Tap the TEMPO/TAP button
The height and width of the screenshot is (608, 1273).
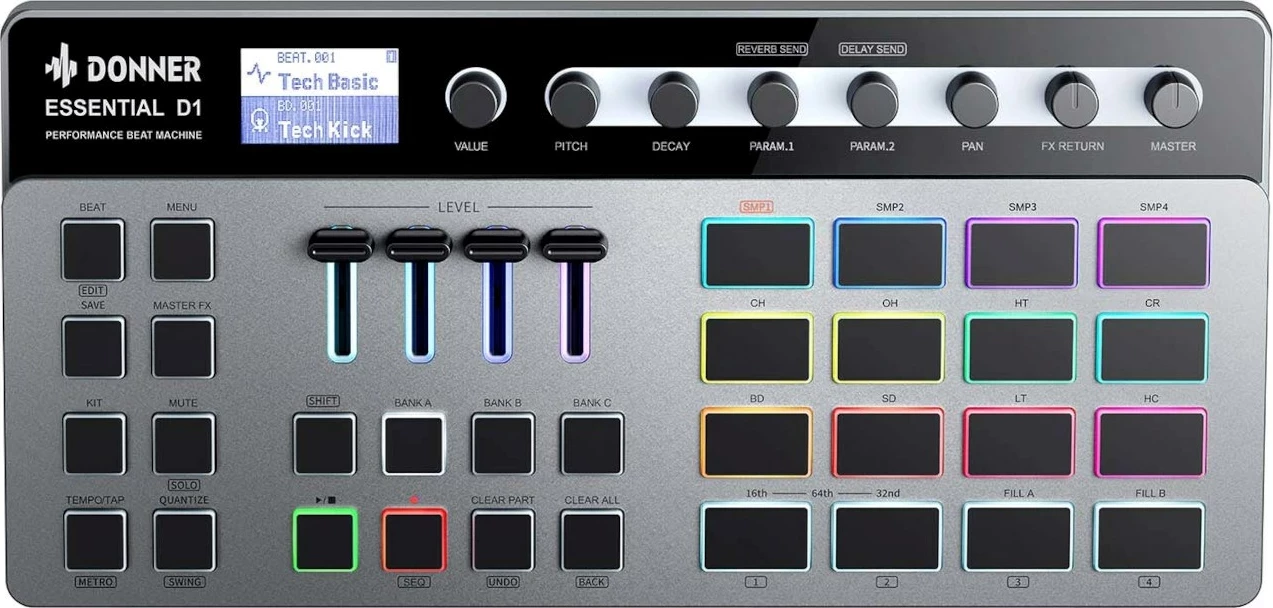95,541
